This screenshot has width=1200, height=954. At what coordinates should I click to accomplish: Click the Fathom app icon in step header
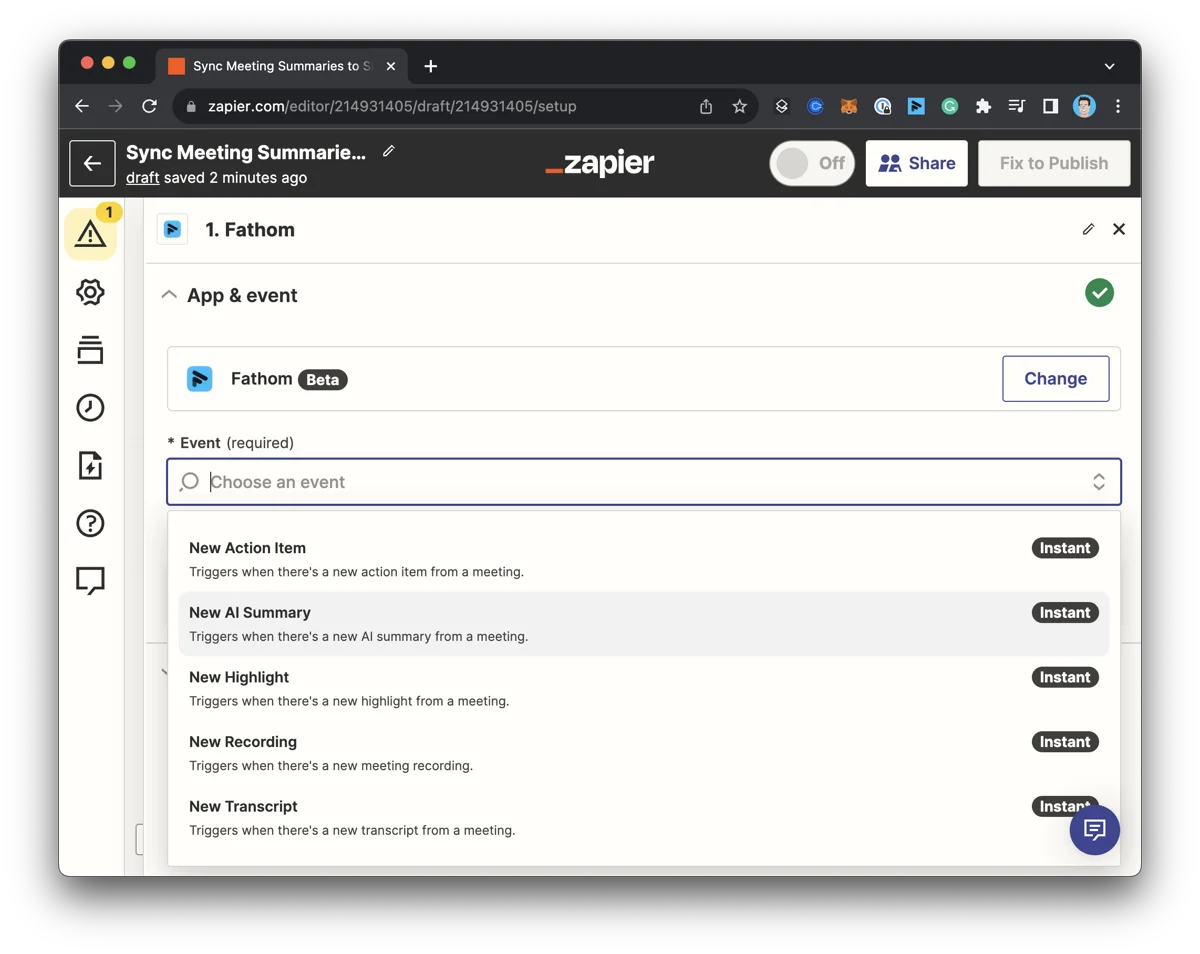click(x=173, y=229)
